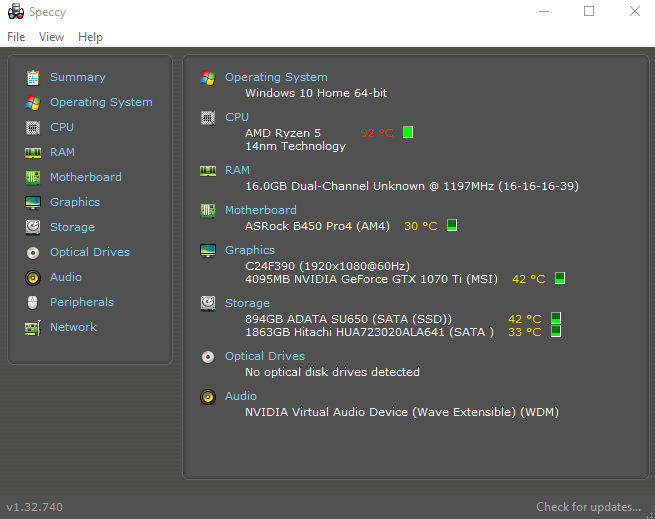The height and width of the screenshot is (519, 655).
Task: Select CPU in the sidebar
Action: pyautogui.click(x=62, y=127)
